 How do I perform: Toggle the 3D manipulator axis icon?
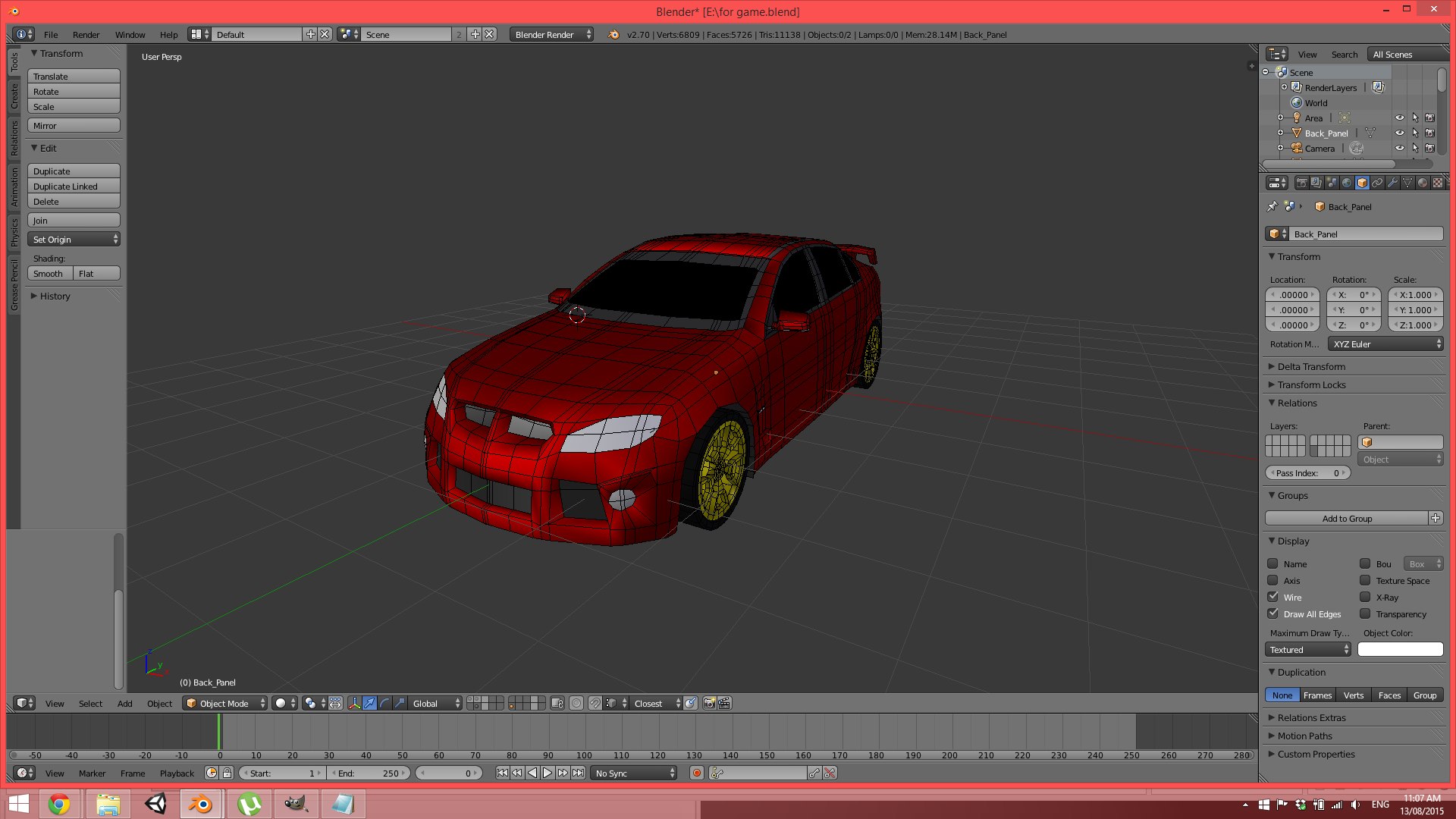tap(354, 703)
